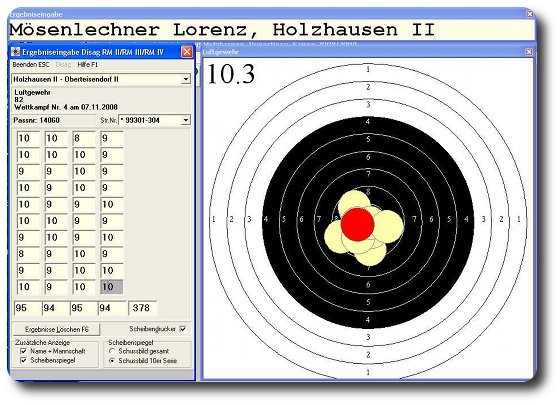Close the Luftgewehr target window

(529, 52)
